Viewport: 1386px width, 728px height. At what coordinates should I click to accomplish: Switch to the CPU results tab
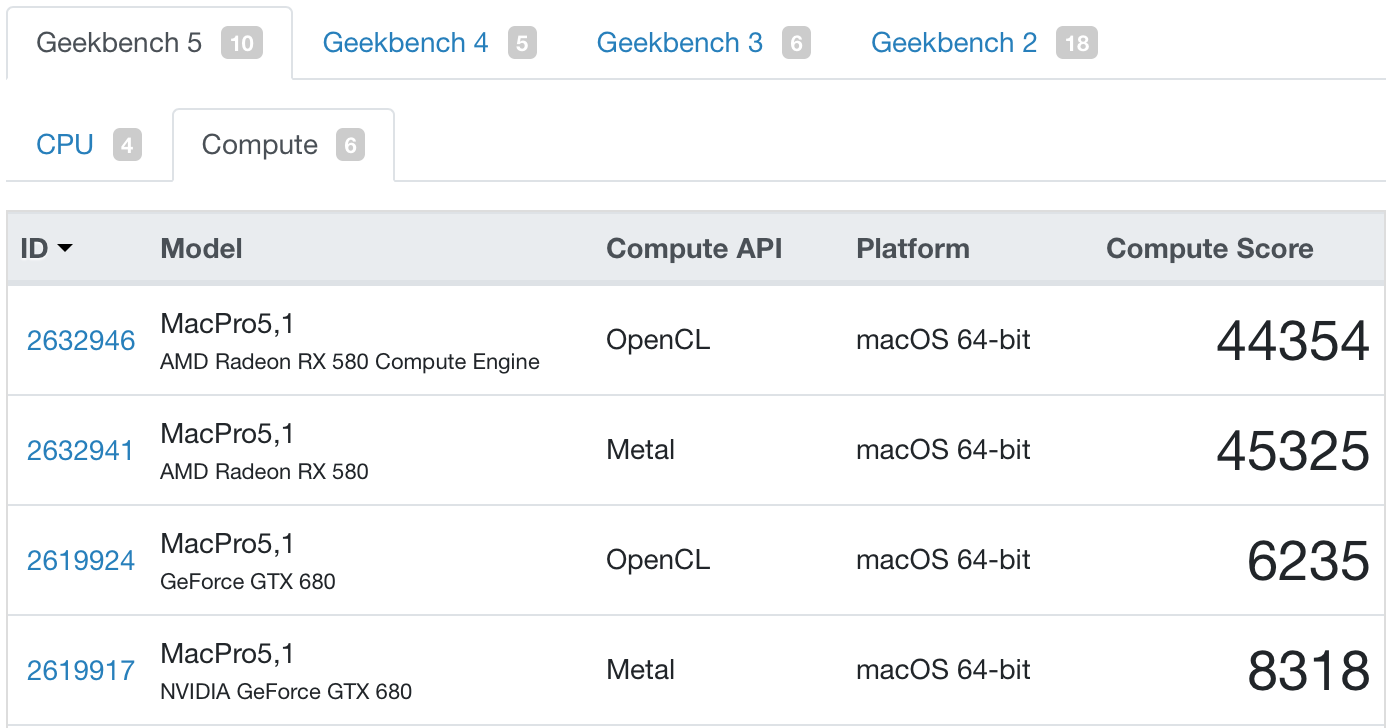click(89, 145)
